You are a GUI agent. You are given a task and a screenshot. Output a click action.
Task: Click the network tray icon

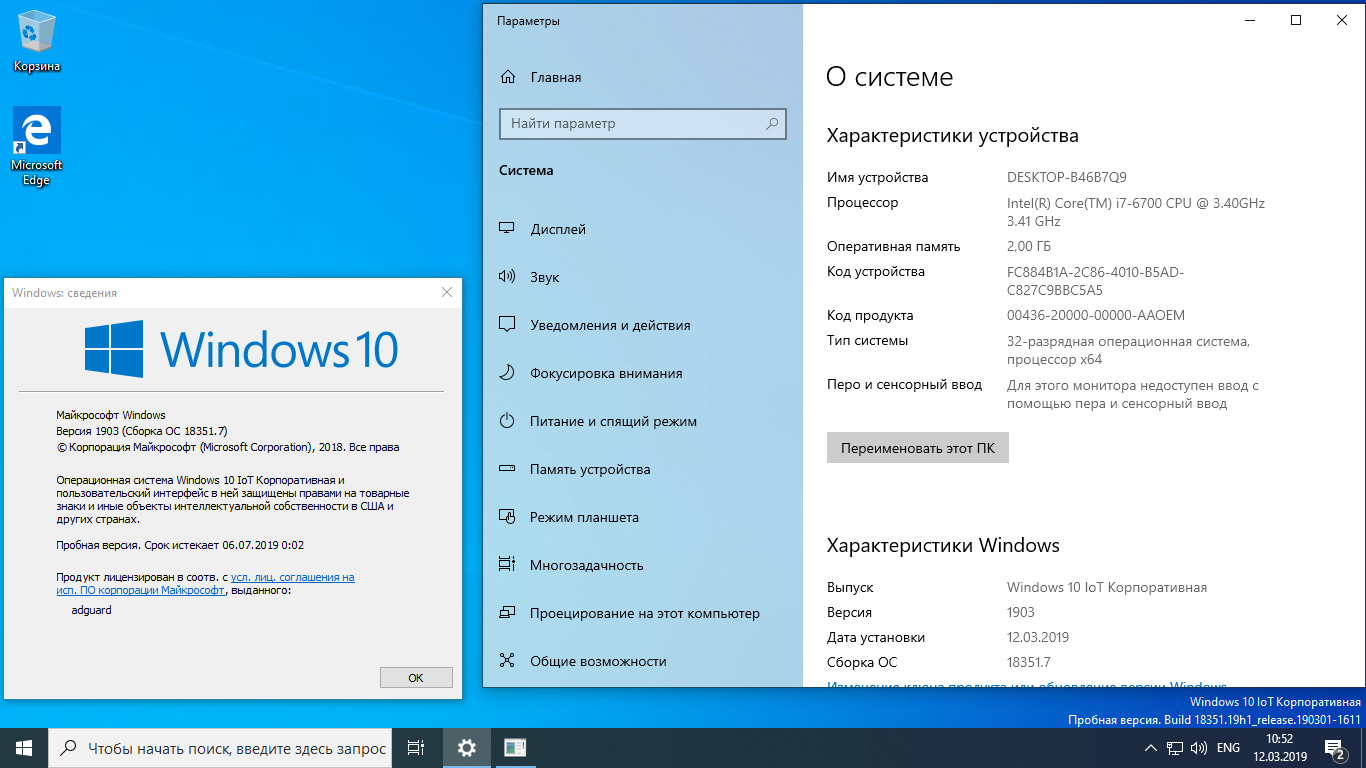(x=1176, y=748)
